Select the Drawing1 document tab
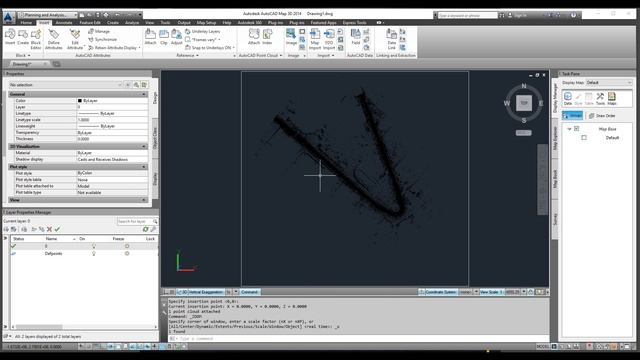This screenshot has height=360, width=640. click(22, 64)
